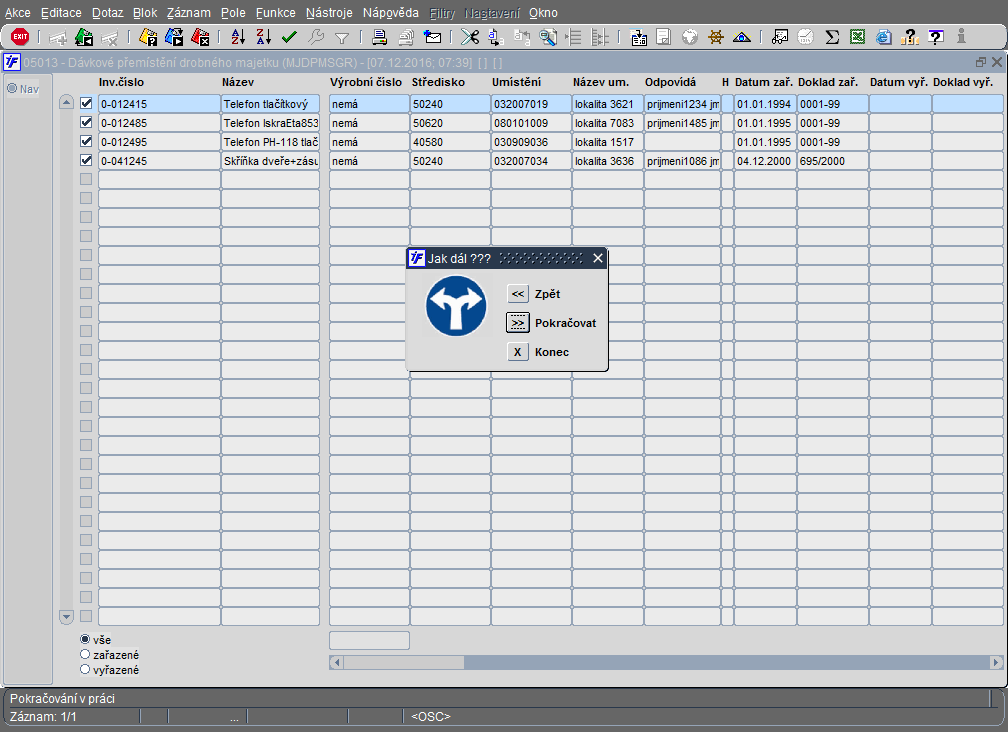1008x732 pixels.
Task: Open the Funkce menu
Action: click(275, 13)
